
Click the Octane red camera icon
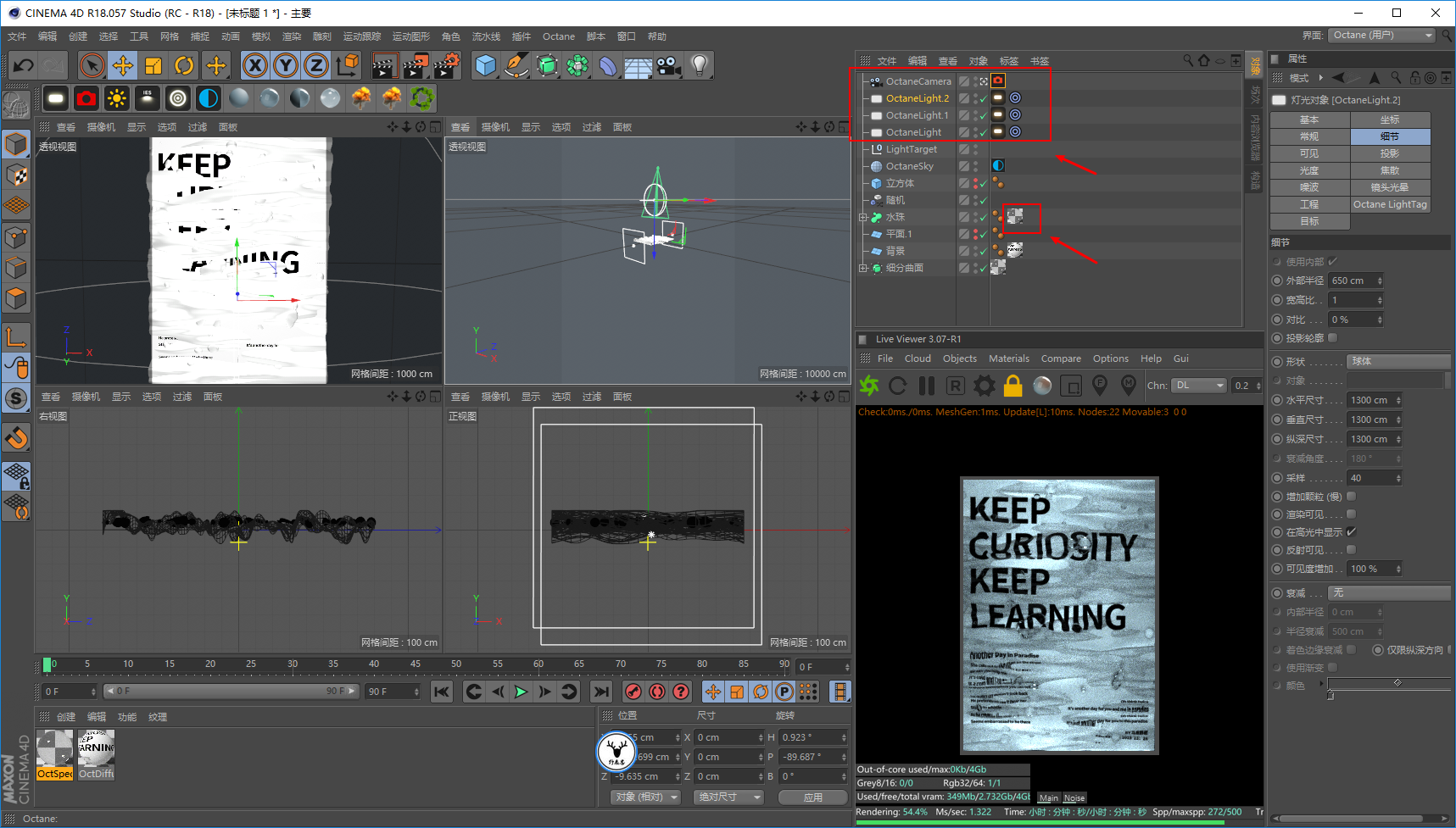pyautogui.click(x=86, y=98)
